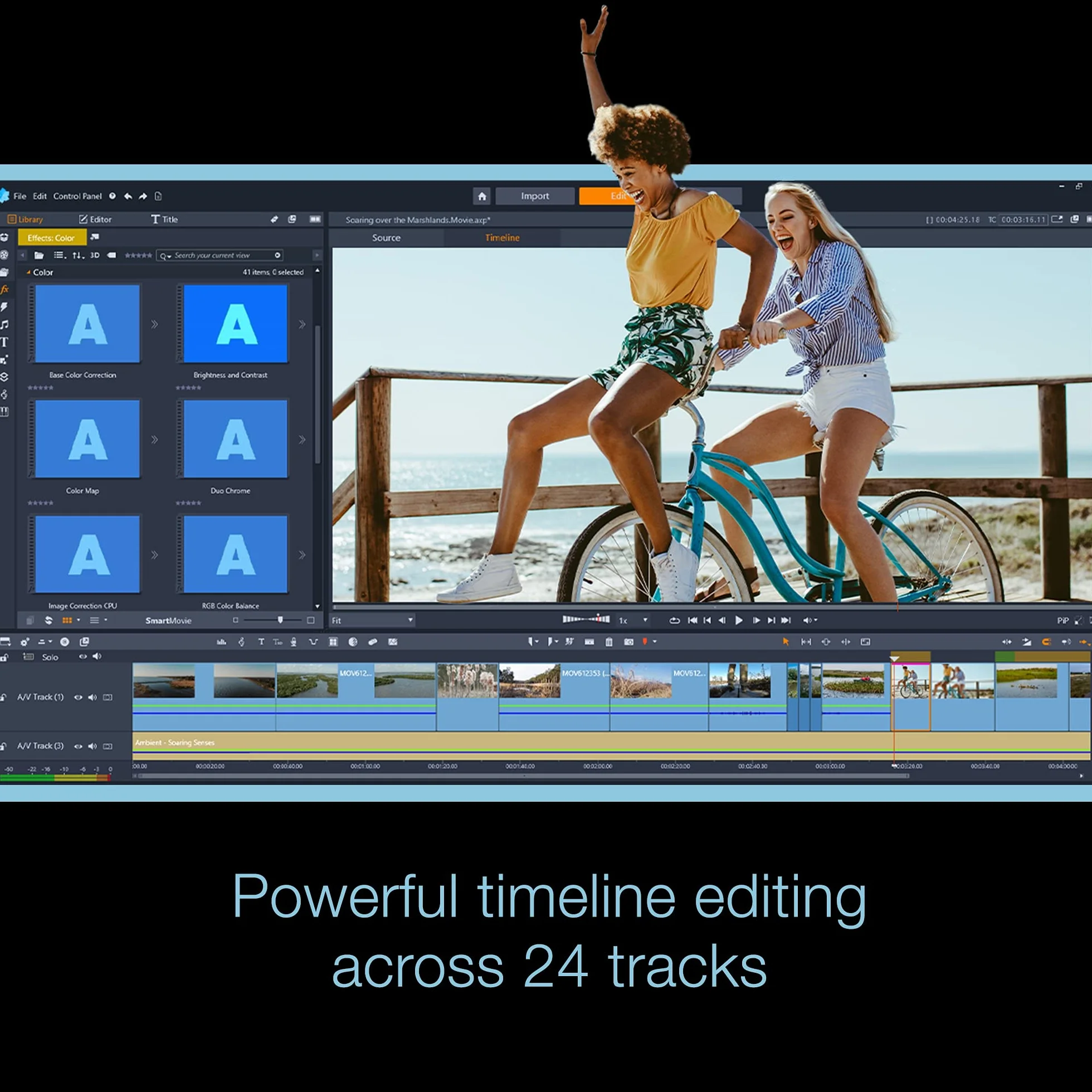The height and width of the screenshot is (1092, 1092).
Task: Open the Edit menu
Action: [40, 196]
